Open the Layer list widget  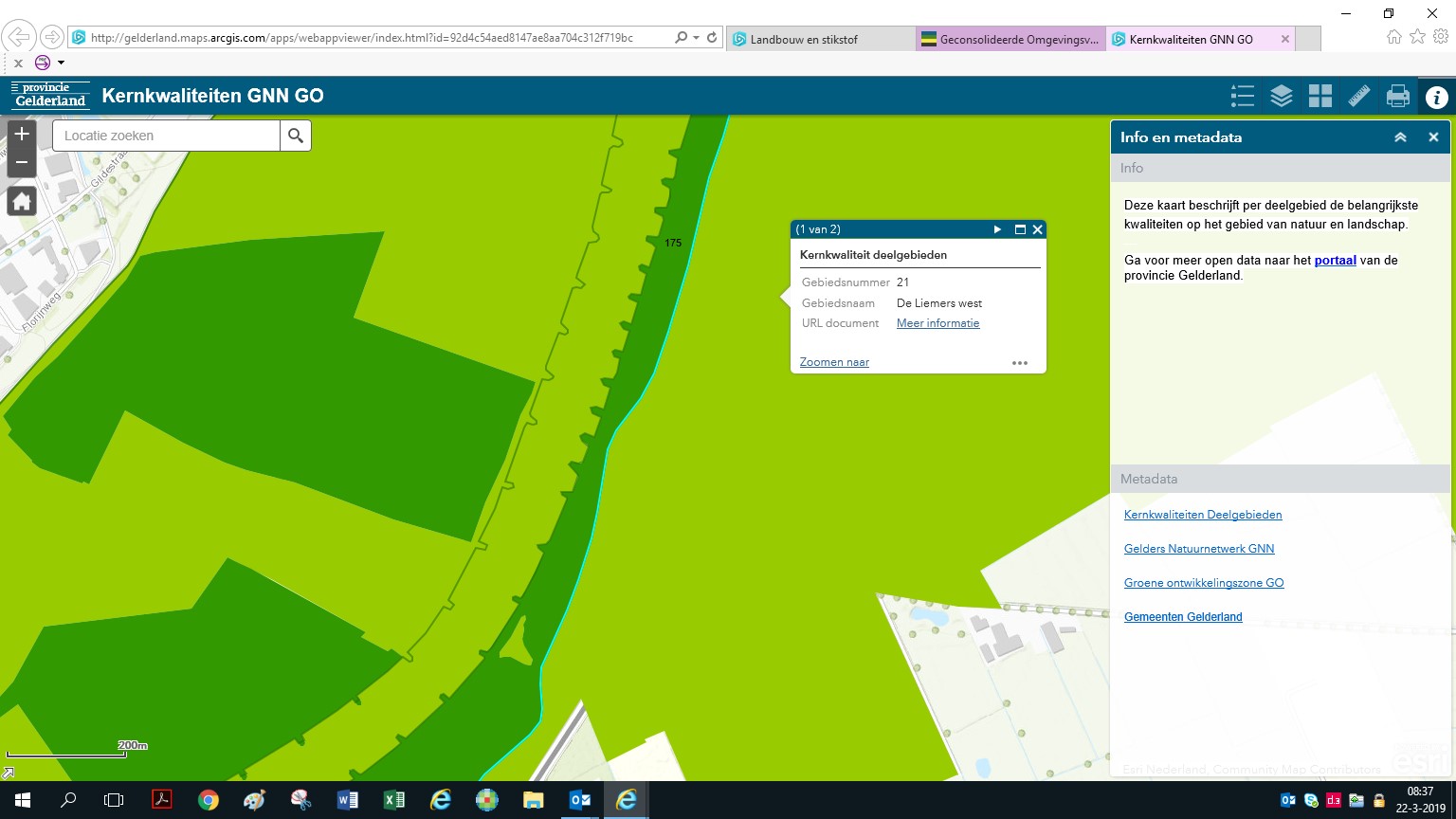click(1281, 96)
